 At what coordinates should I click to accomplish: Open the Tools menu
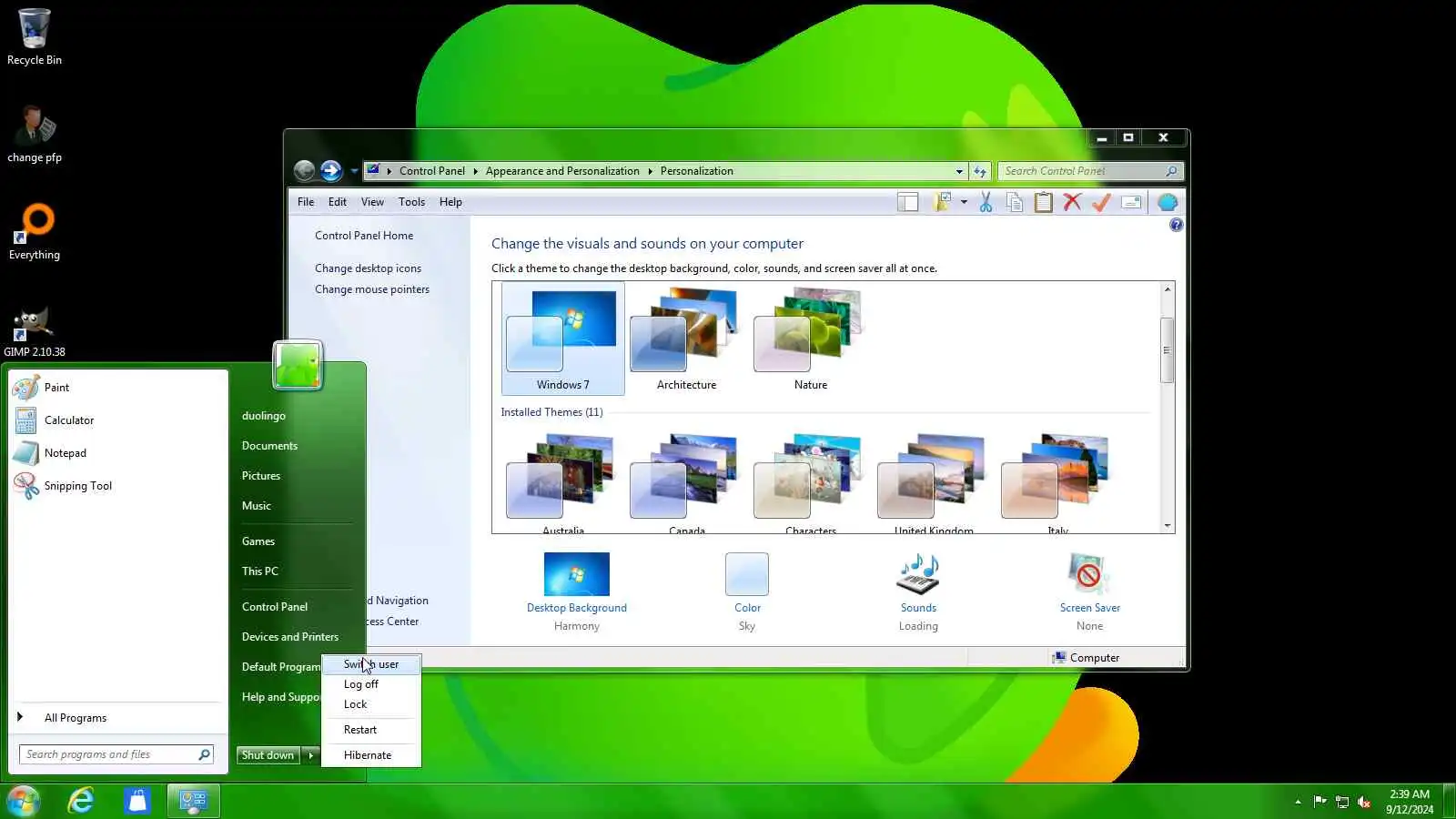pos(411,202)
